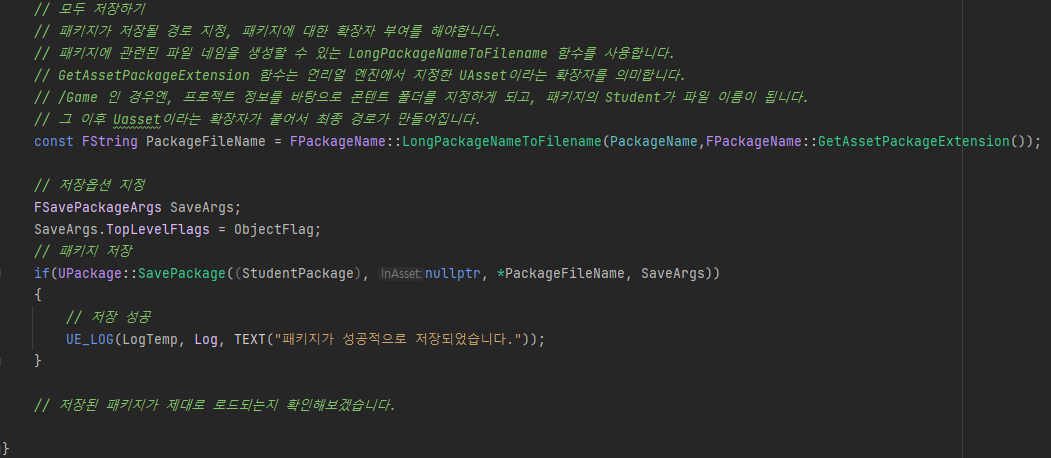Viewport: 1051px width, 458px height.
Task: Click the 'nullptr' argument
Action: [452, 274]
